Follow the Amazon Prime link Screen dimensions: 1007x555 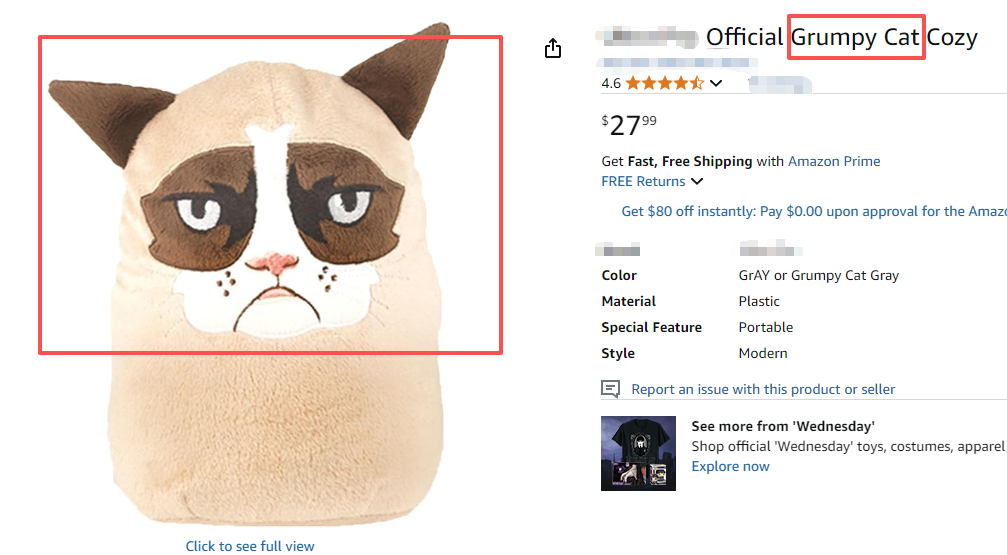coord(834,161)
